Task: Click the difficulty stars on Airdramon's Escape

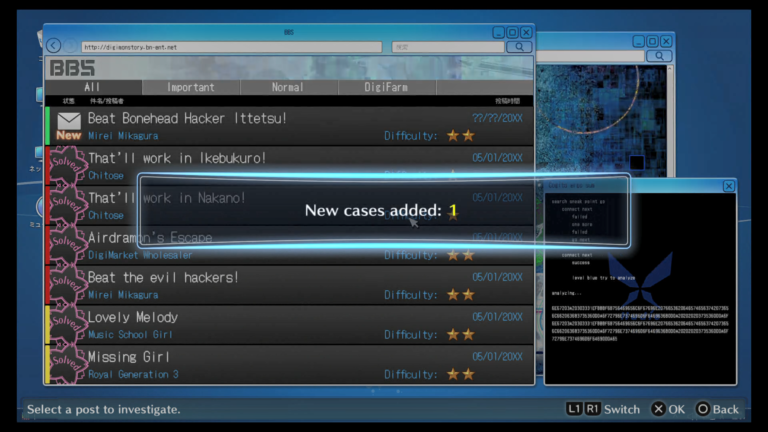Action: coord(460,255)
